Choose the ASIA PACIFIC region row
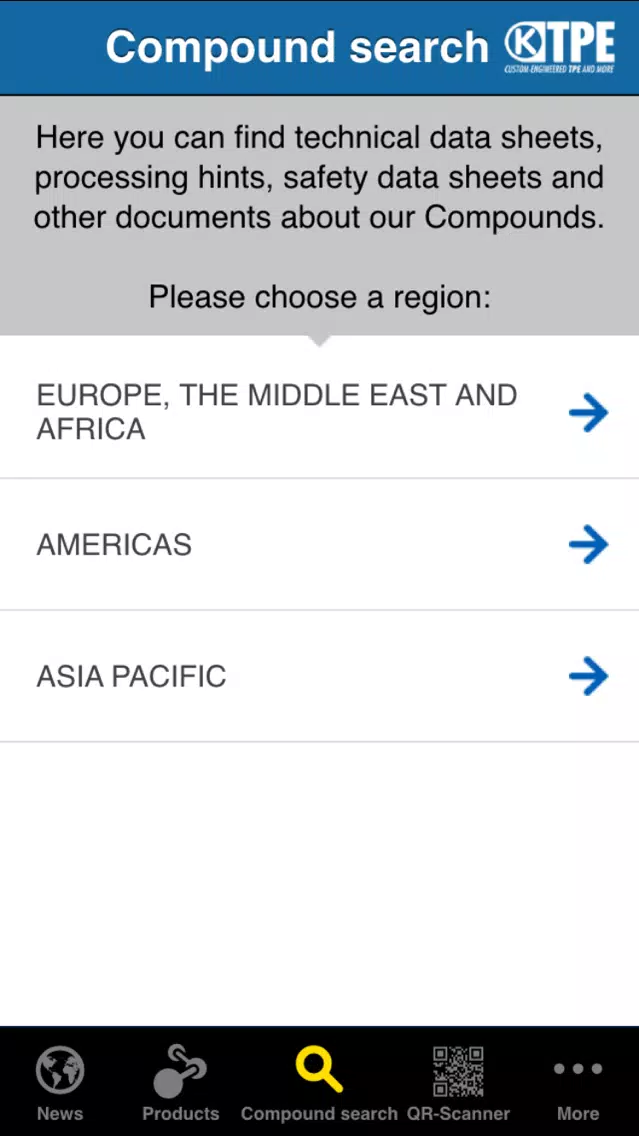 pos(320,677)
